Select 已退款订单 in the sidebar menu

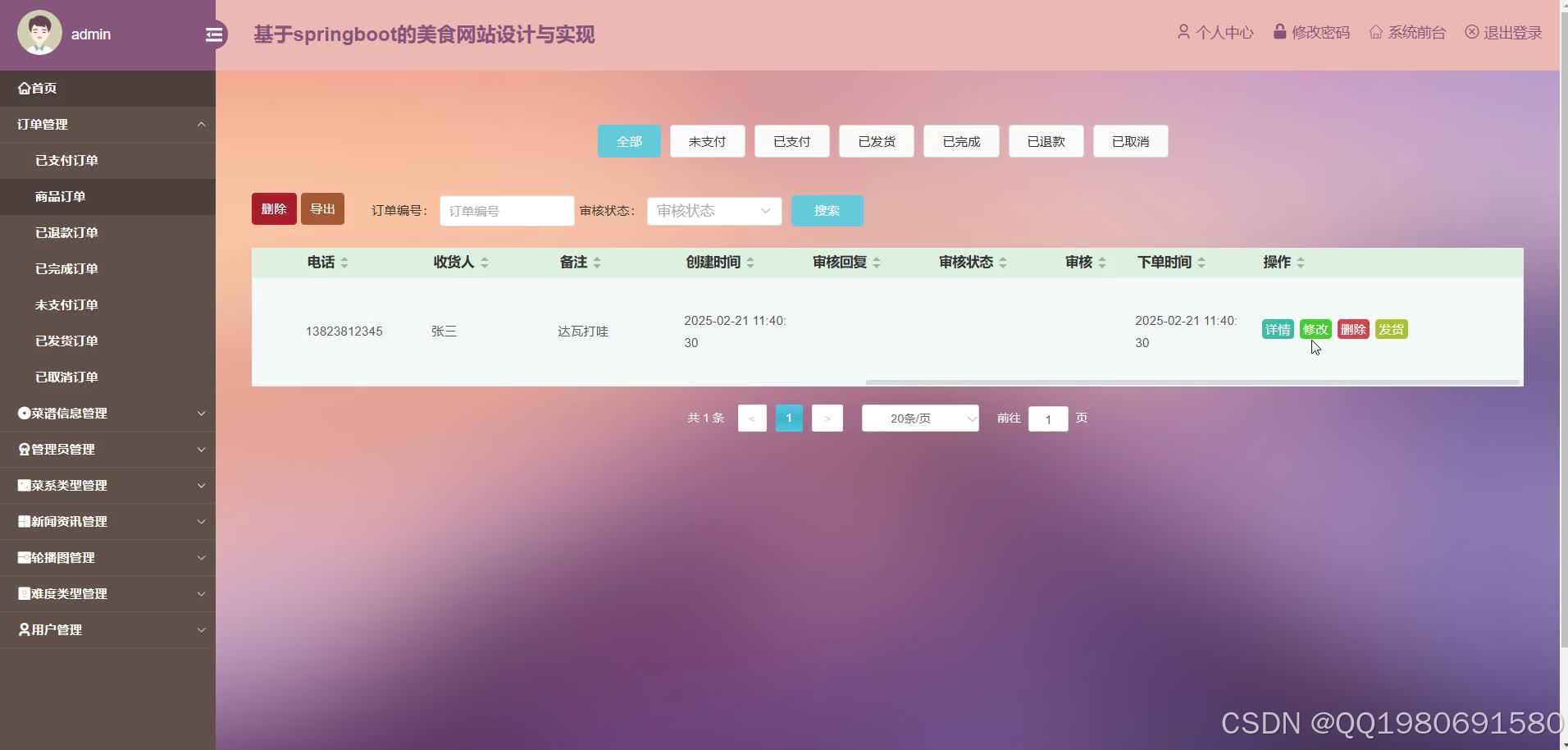click(66, 232)
